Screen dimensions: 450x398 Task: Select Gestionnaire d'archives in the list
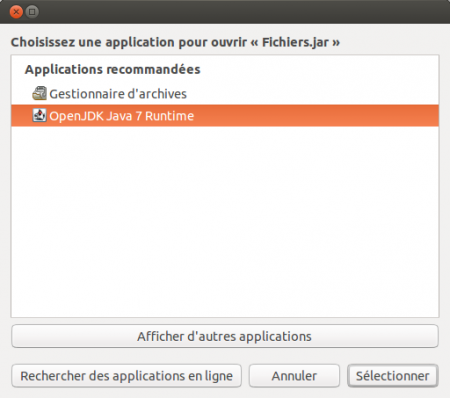coord(225,94)
